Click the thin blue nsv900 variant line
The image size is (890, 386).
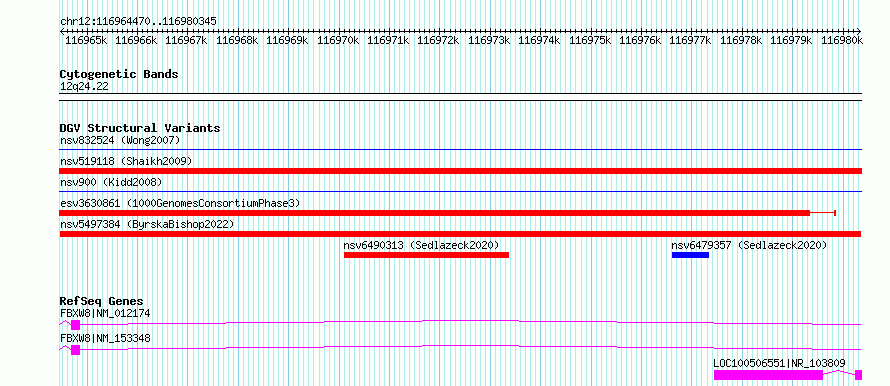click(x=461, y=192)
